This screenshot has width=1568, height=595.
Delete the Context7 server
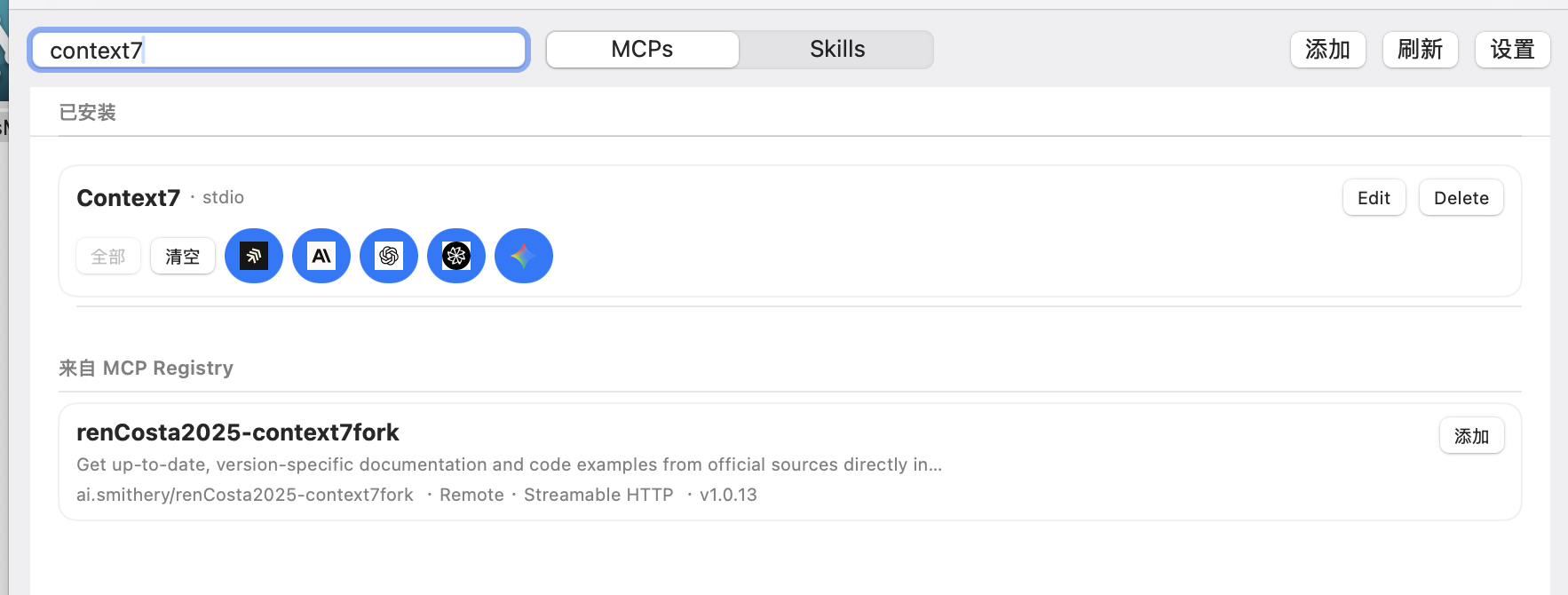click(1461, 198)
